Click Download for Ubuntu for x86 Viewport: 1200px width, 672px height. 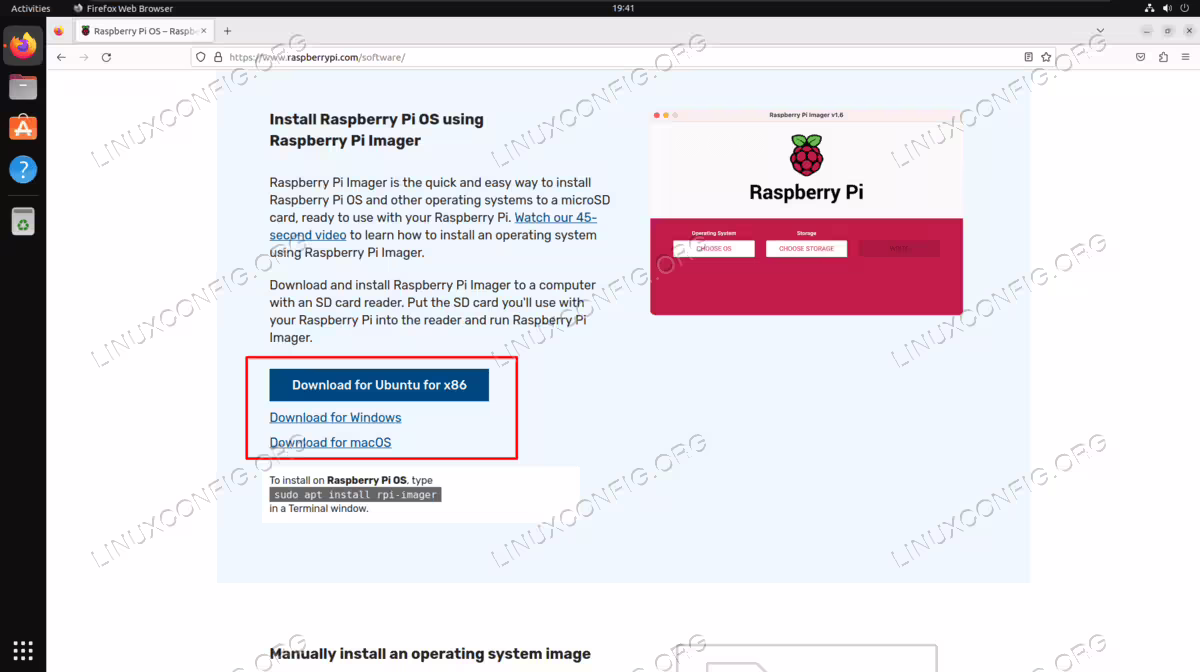(379, 385)
